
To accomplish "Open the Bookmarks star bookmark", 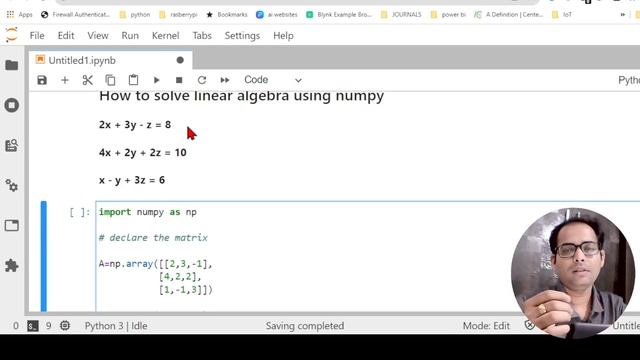I will tap(227, 15).
